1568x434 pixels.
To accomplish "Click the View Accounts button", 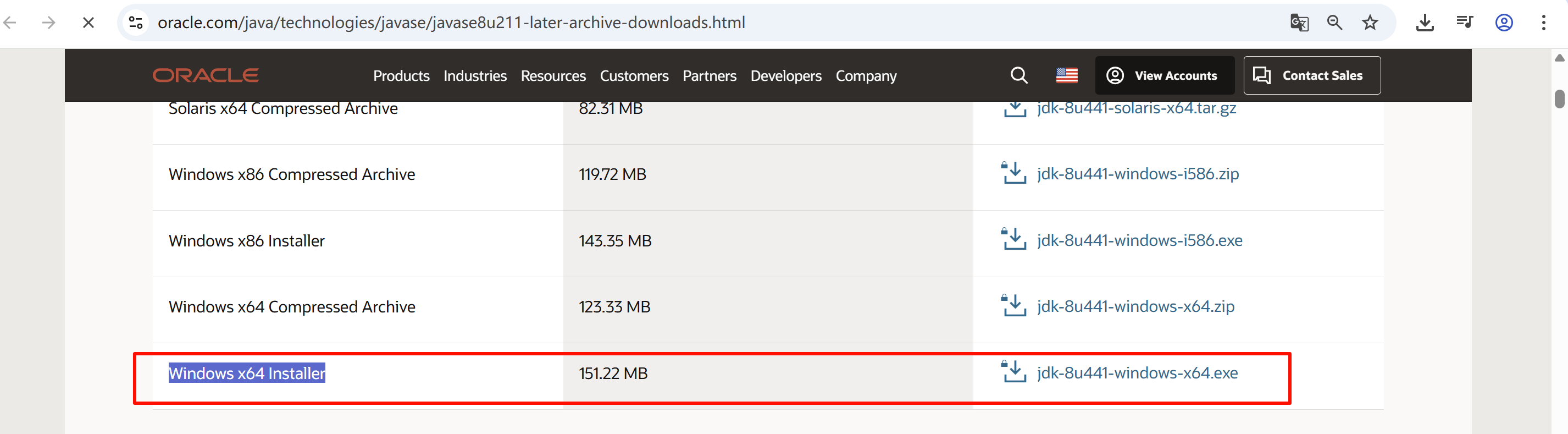I will (1165, 75).
